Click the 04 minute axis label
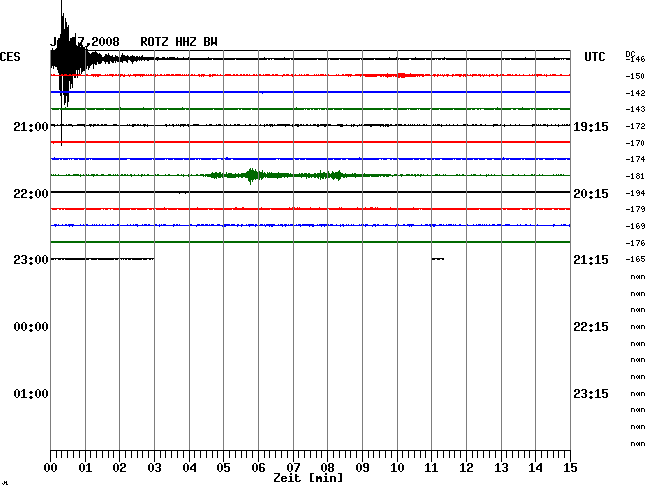The image size is (650, 494). 189,468
